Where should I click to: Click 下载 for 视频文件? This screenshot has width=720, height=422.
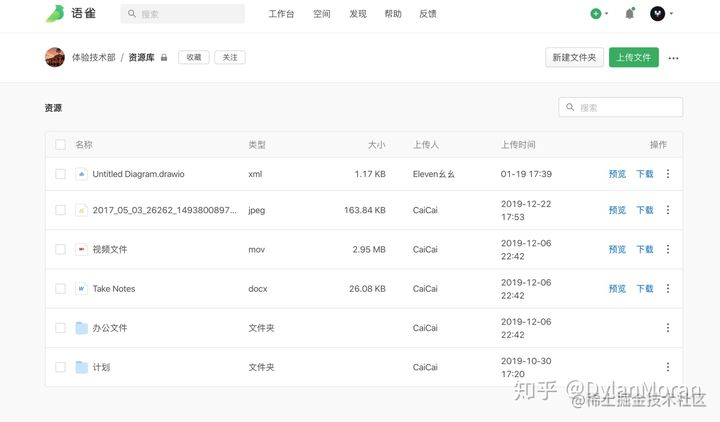point(645,249)
